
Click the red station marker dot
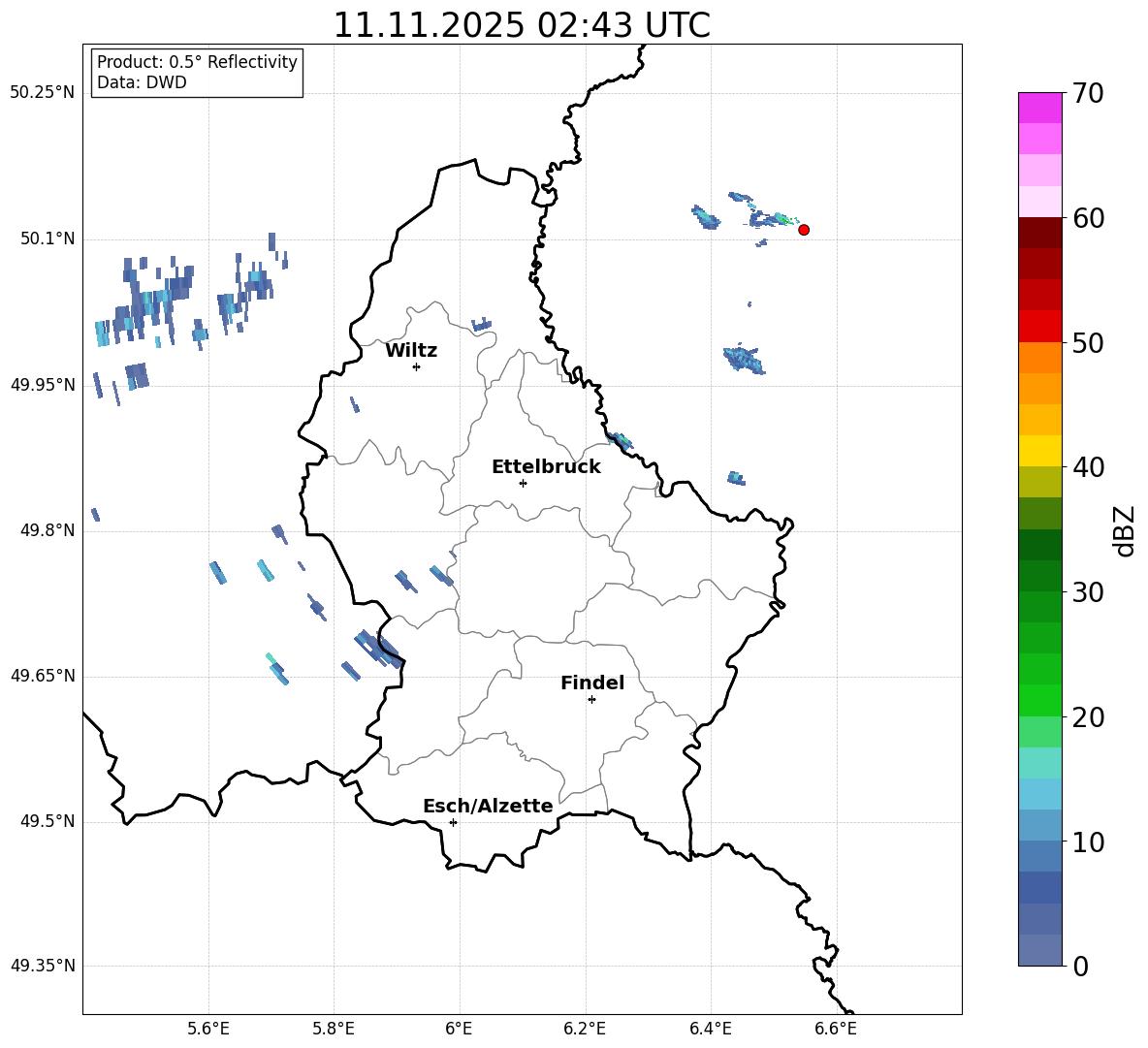pyautogui.click(x=804, y=230)
